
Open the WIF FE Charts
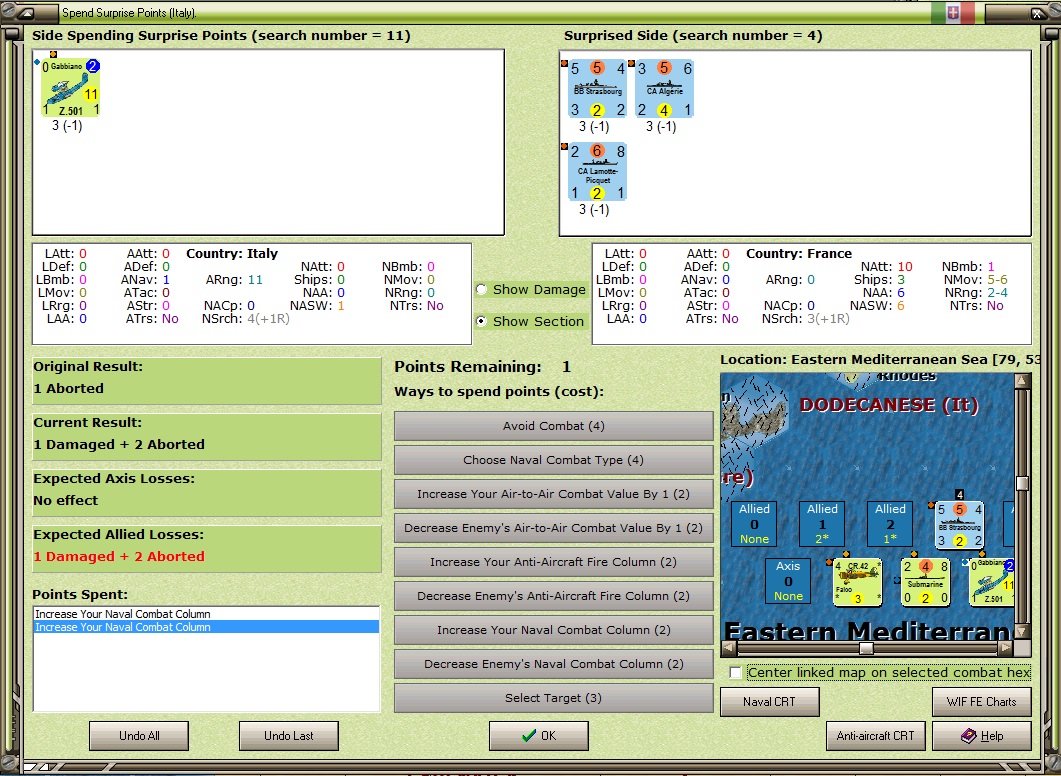pyautogui.click(x=981, y=702)
